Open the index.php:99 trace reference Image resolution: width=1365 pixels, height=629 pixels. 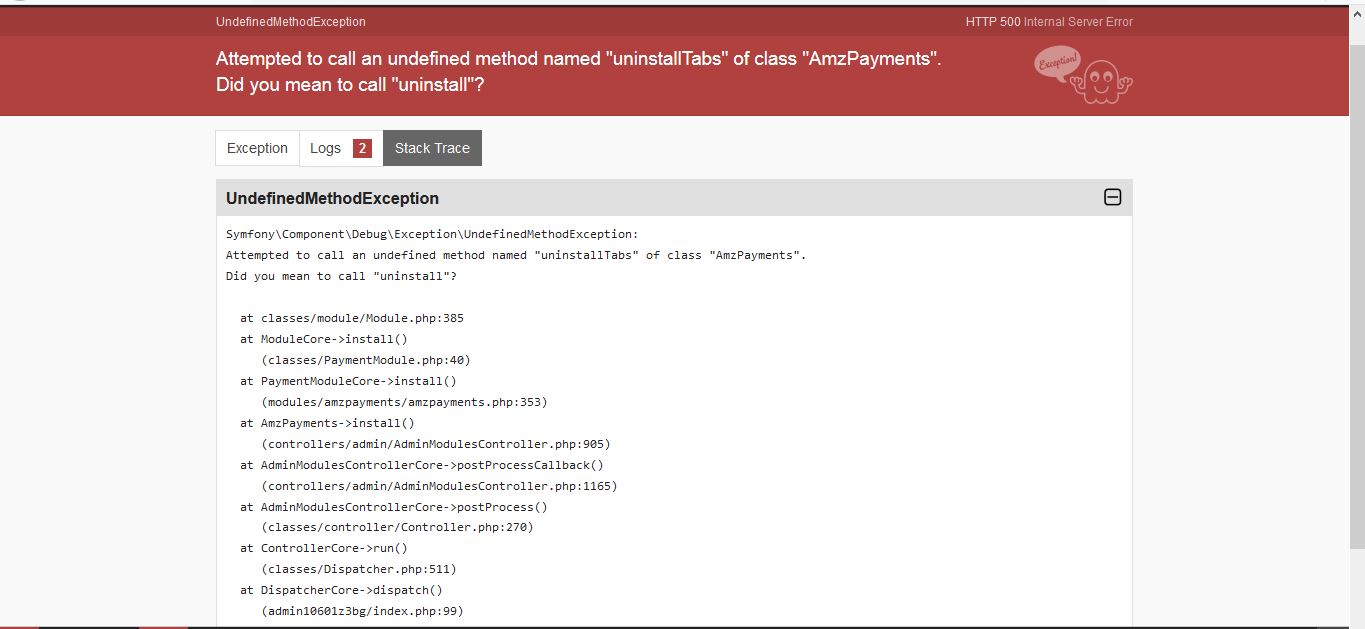tap(362, 611)
